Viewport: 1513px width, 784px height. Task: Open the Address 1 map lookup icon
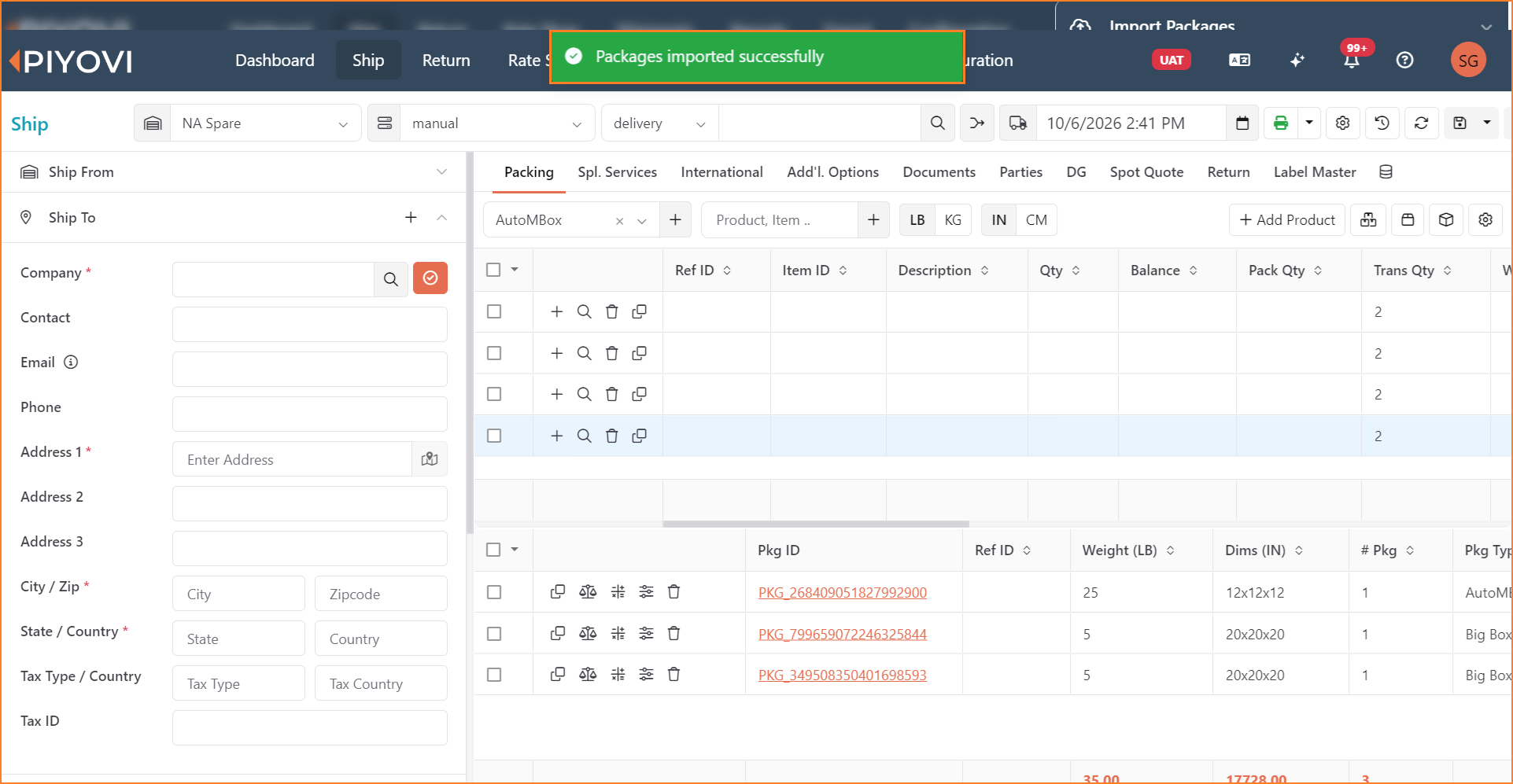430,459
